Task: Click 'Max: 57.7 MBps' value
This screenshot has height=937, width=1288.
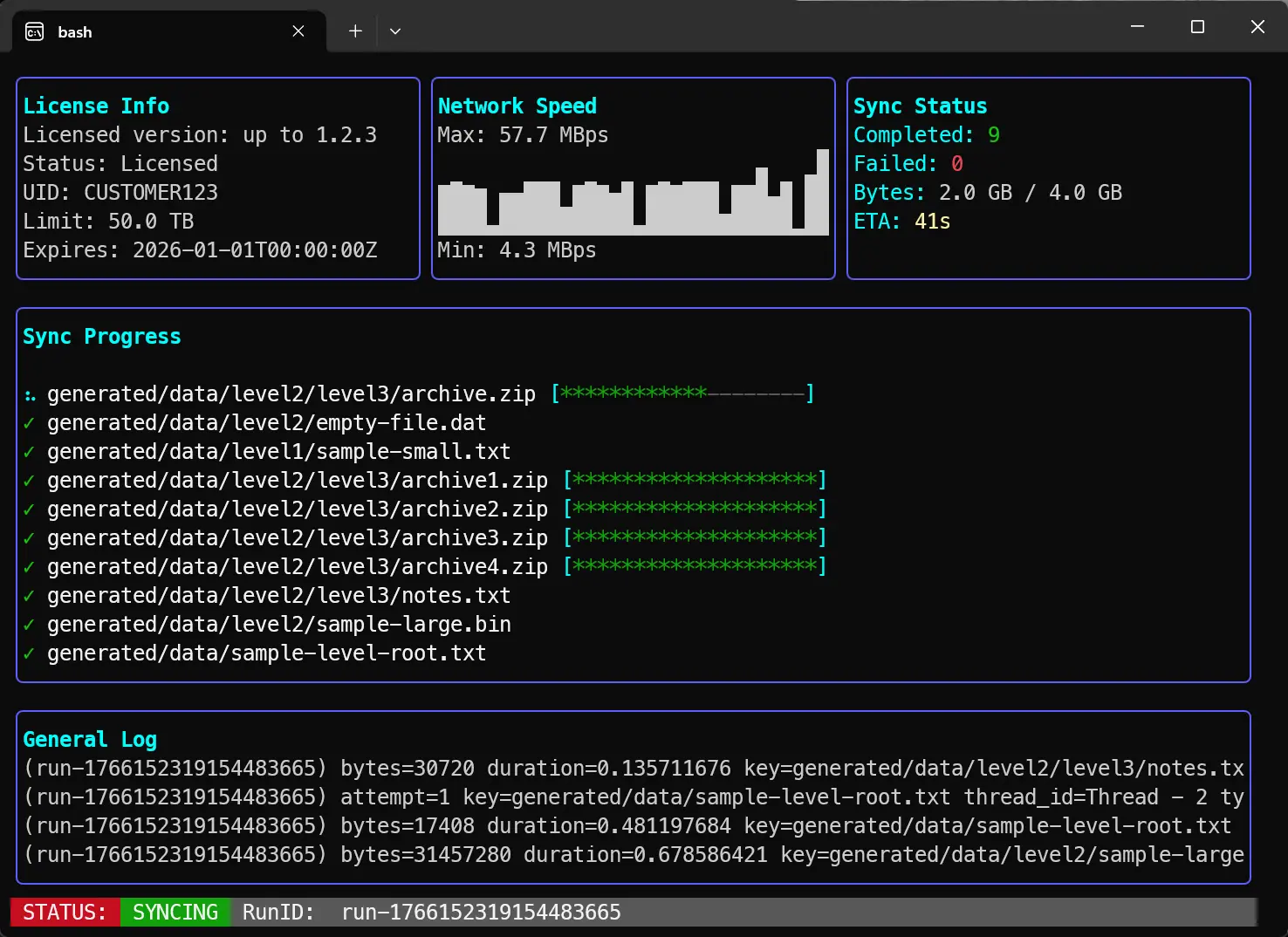Action: pyautogui.click(x=523, y=134)
